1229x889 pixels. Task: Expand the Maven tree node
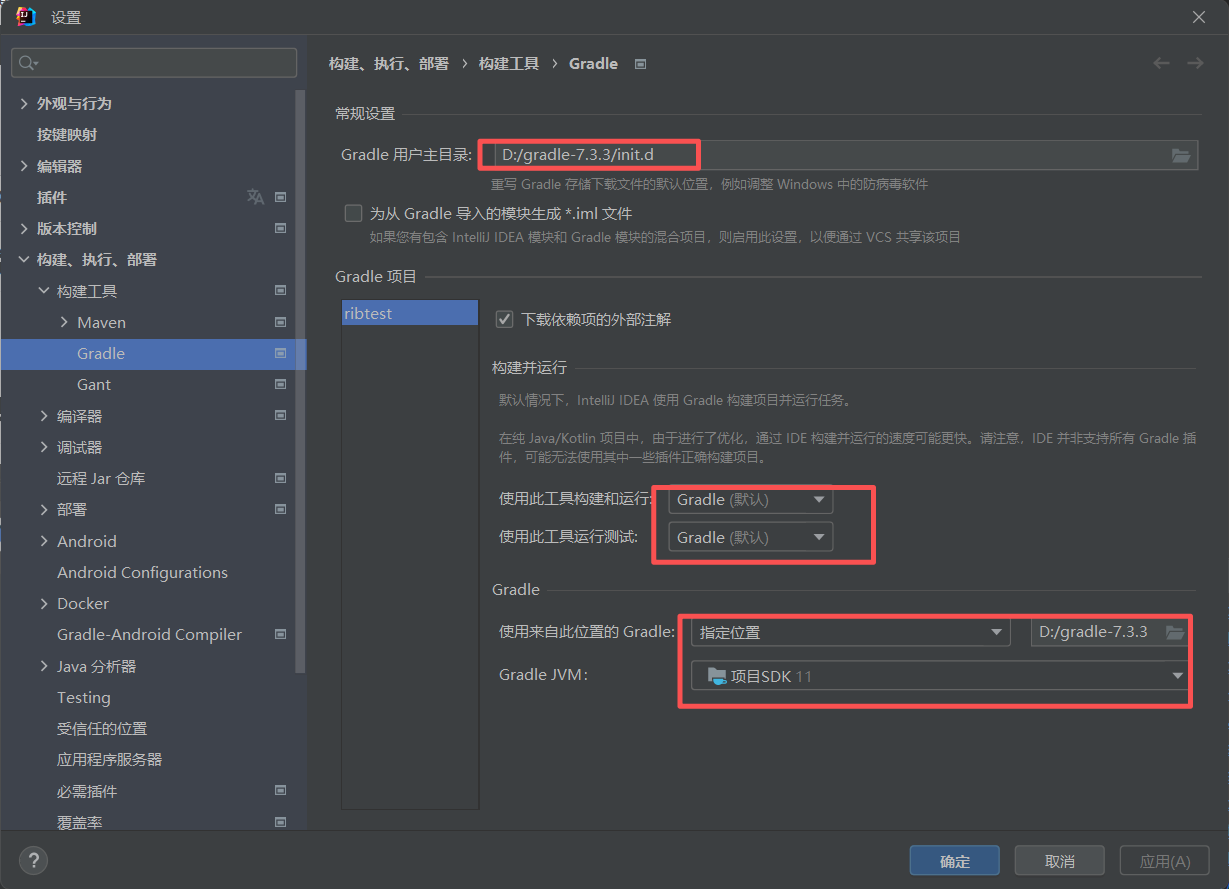click(x=64, y=322)
